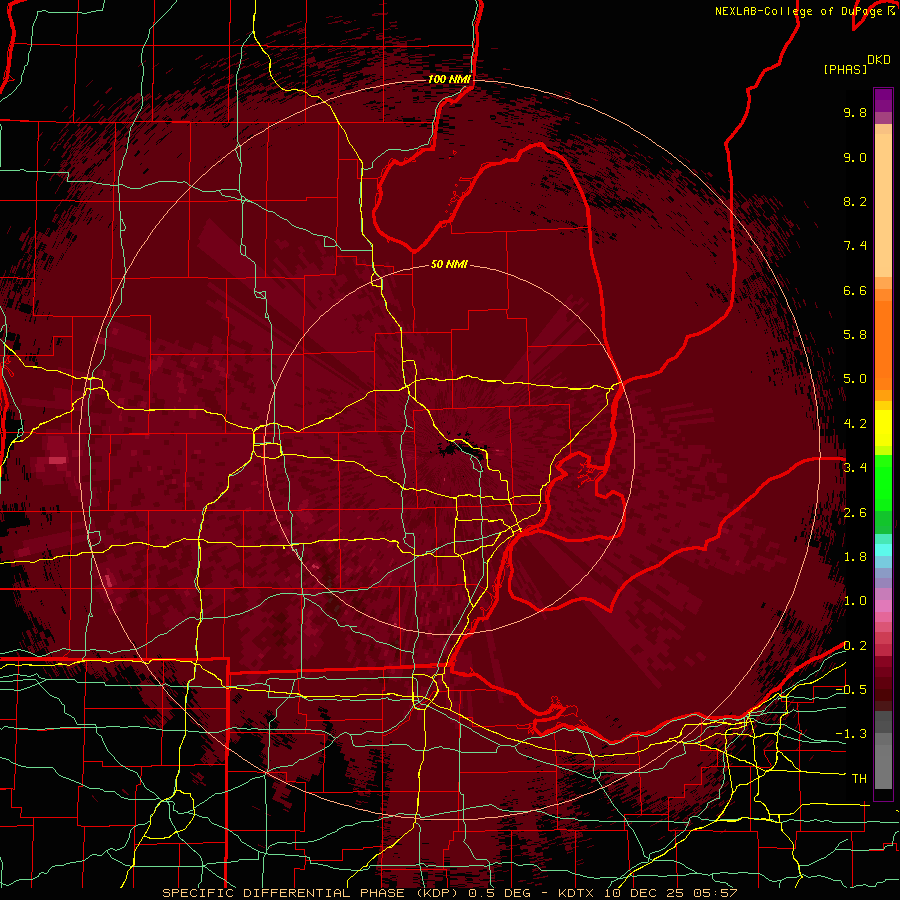Click the [PHAS] label above the color bar
The image size is (900, 900).
tap(845, 69)
